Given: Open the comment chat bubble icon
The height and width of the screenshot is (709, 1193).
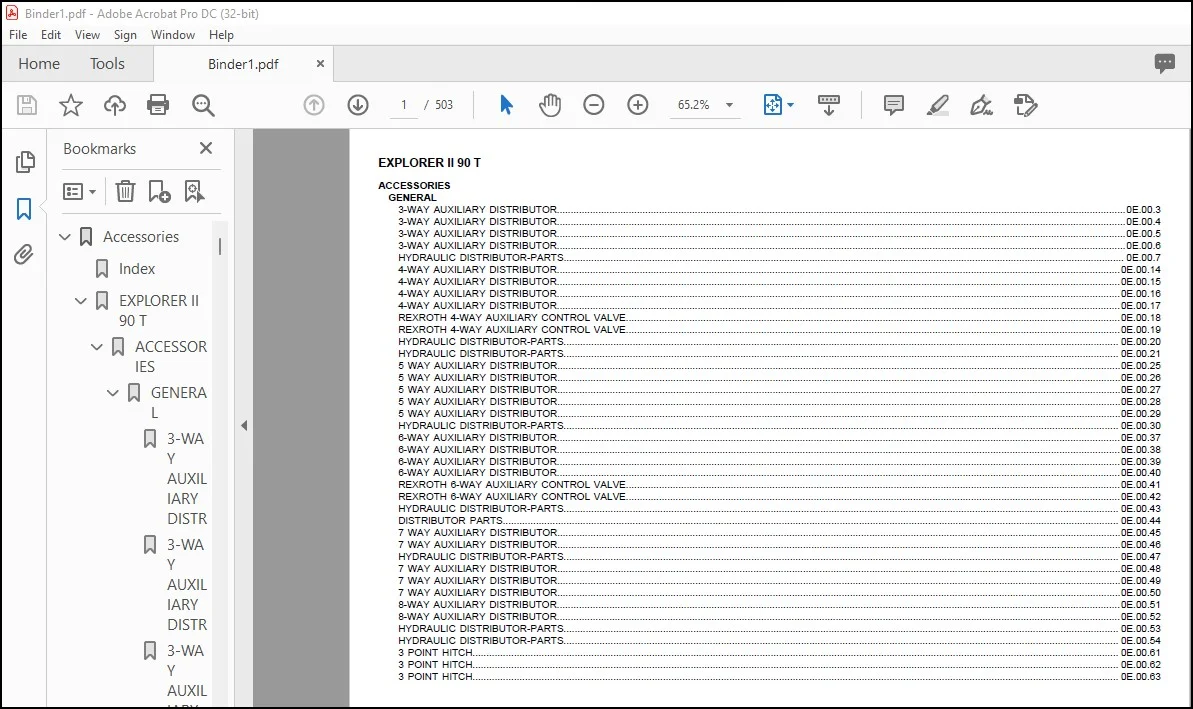Looking at the screenshot, I should pos(1164,63).
